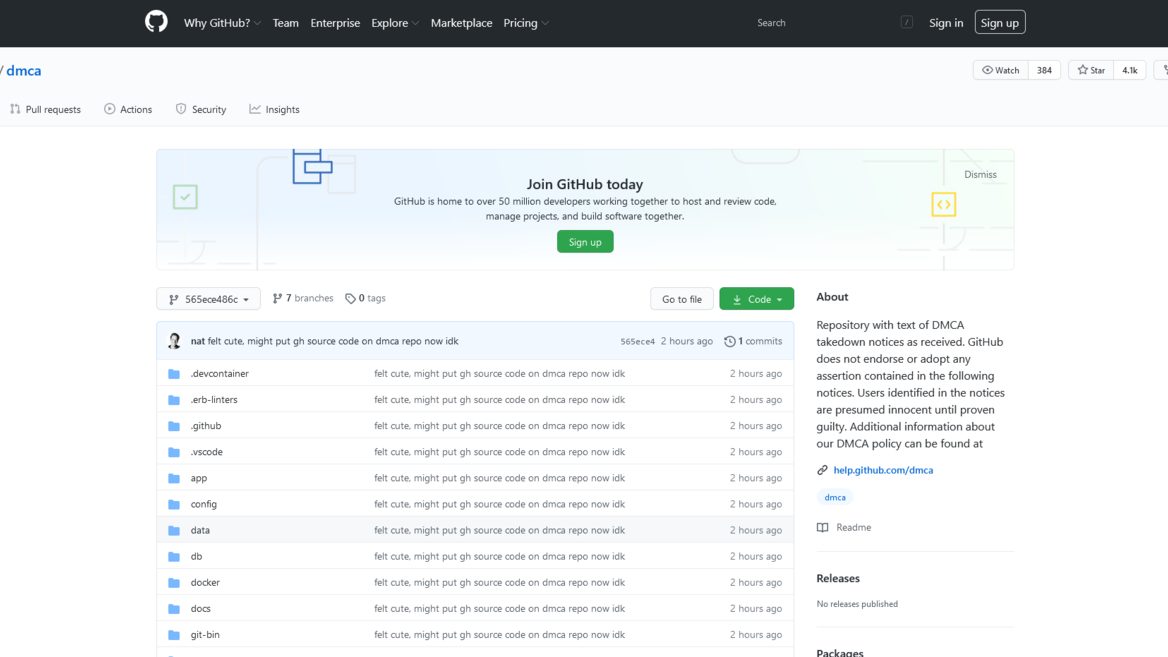Viewport: 1168px width, 657px height.
Task: Open the 1 commits history link
Action: click(x=753, y=341)
